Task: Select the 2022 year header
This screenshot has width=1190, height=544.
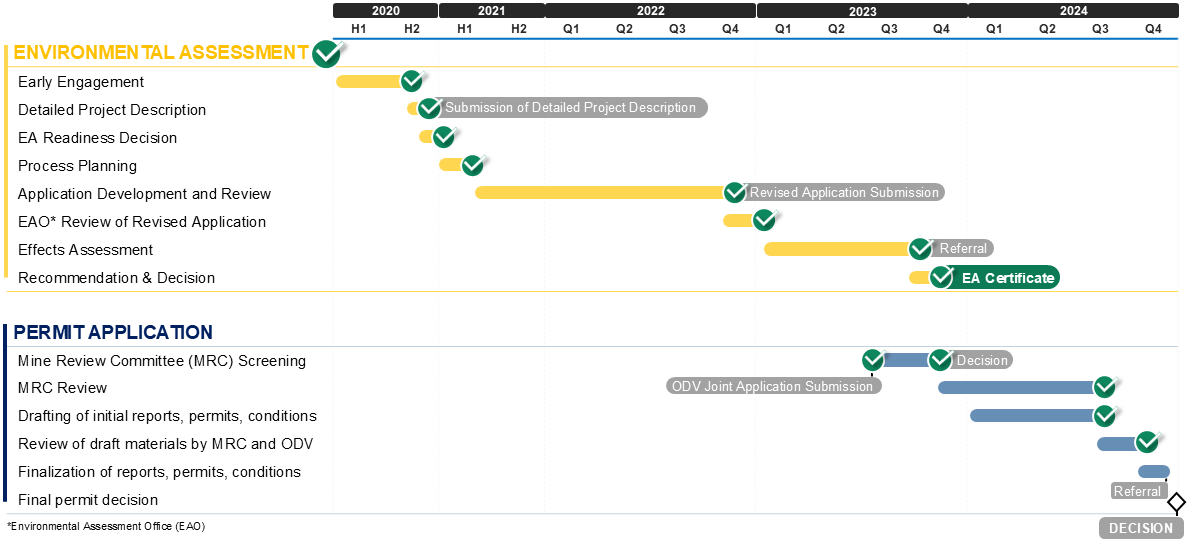Action: click(650, 11)
